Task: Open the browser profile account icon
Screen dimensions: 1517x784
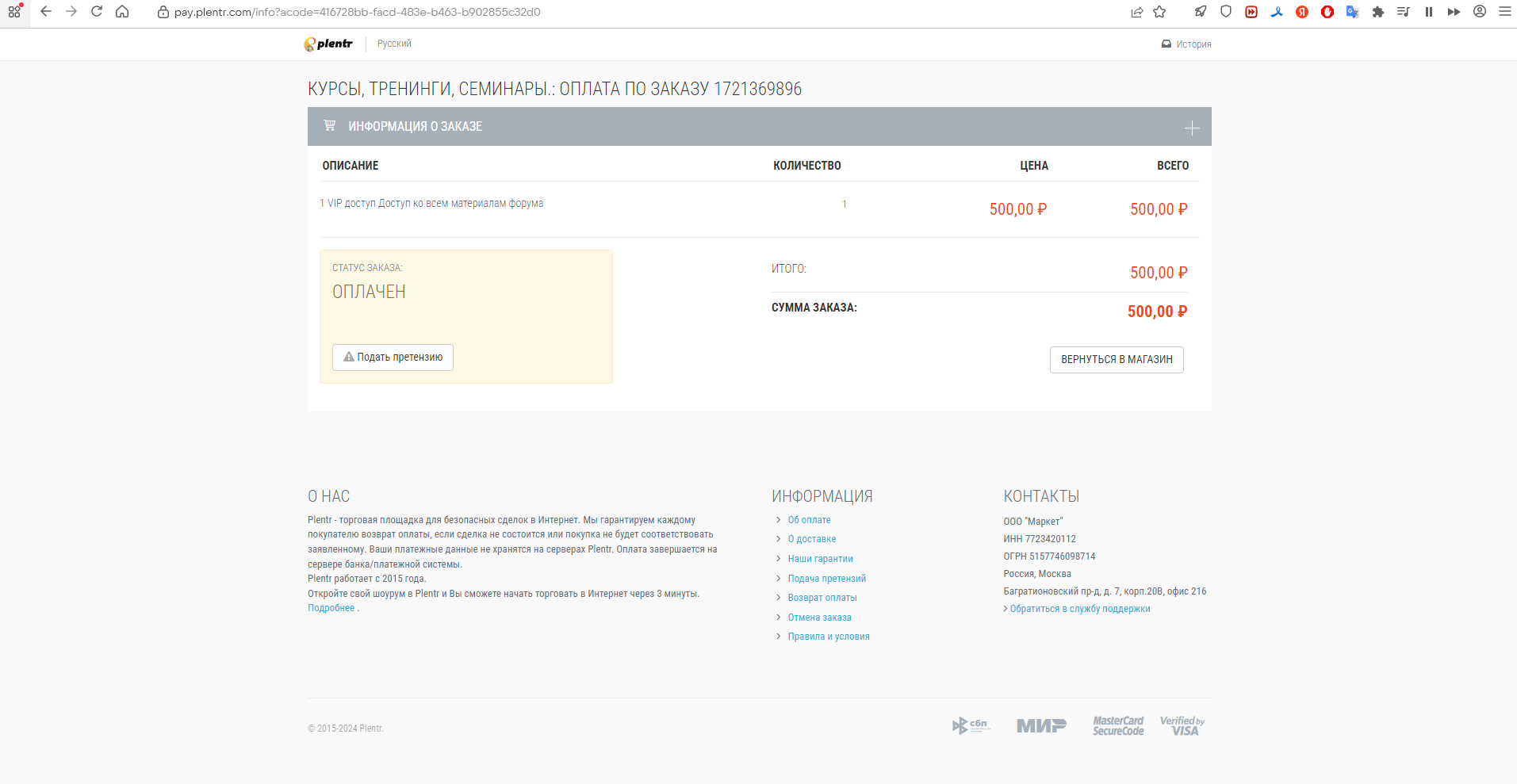Action: tap(1480, 12)
